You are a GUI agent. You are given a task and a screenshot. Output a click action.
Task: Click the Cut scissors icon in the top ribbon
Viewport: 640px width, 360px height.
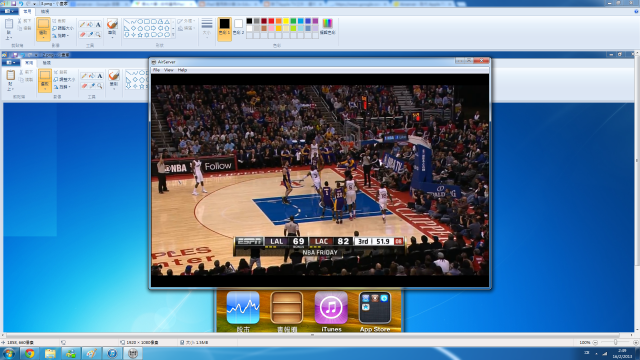point(19,21)
